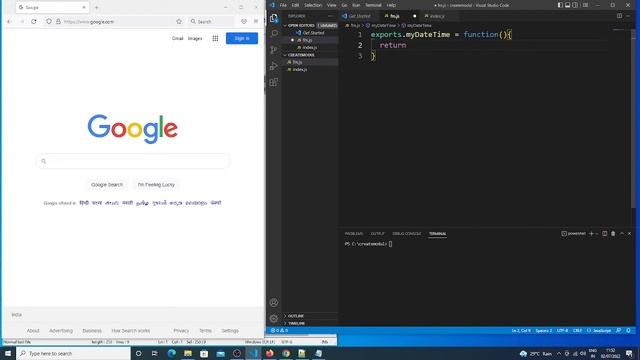The width and height of the screenshot is (640, 360).
Task: Toggle Panel layout button in VS Code title bar
Action: [567, 5]
